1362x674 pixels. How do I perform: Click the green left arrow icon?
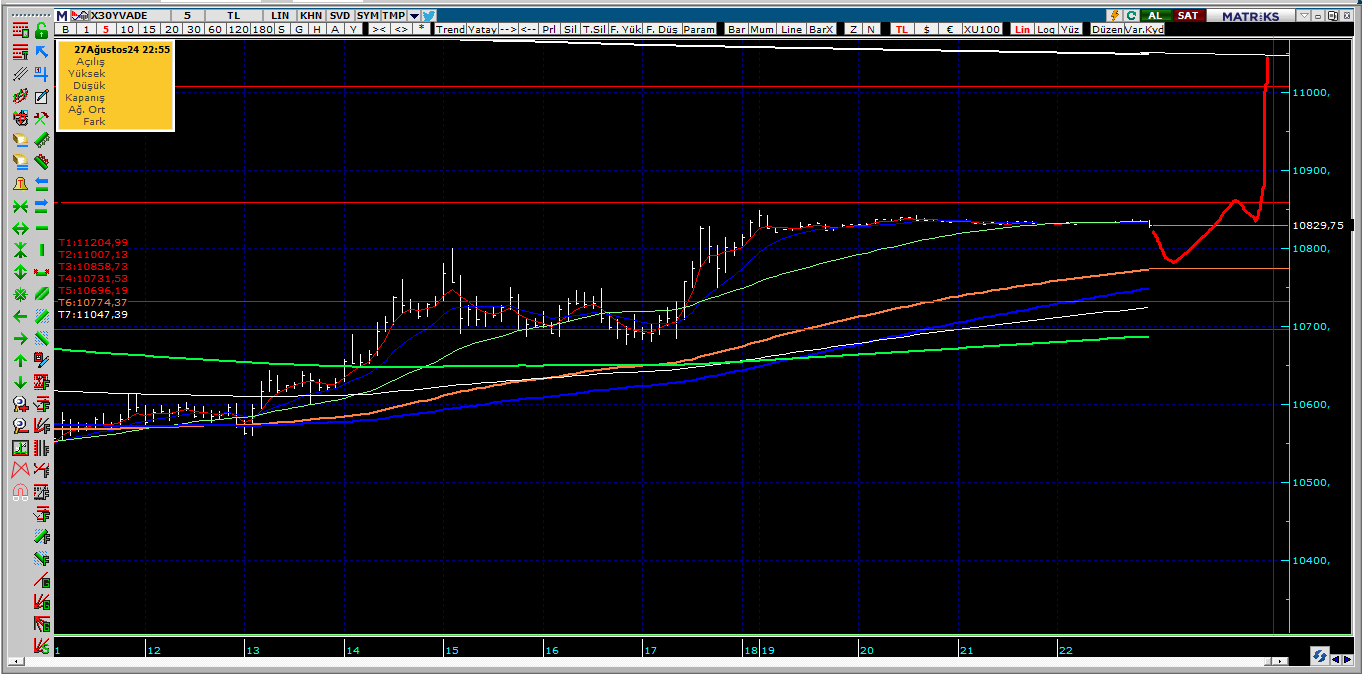point(20,316)
